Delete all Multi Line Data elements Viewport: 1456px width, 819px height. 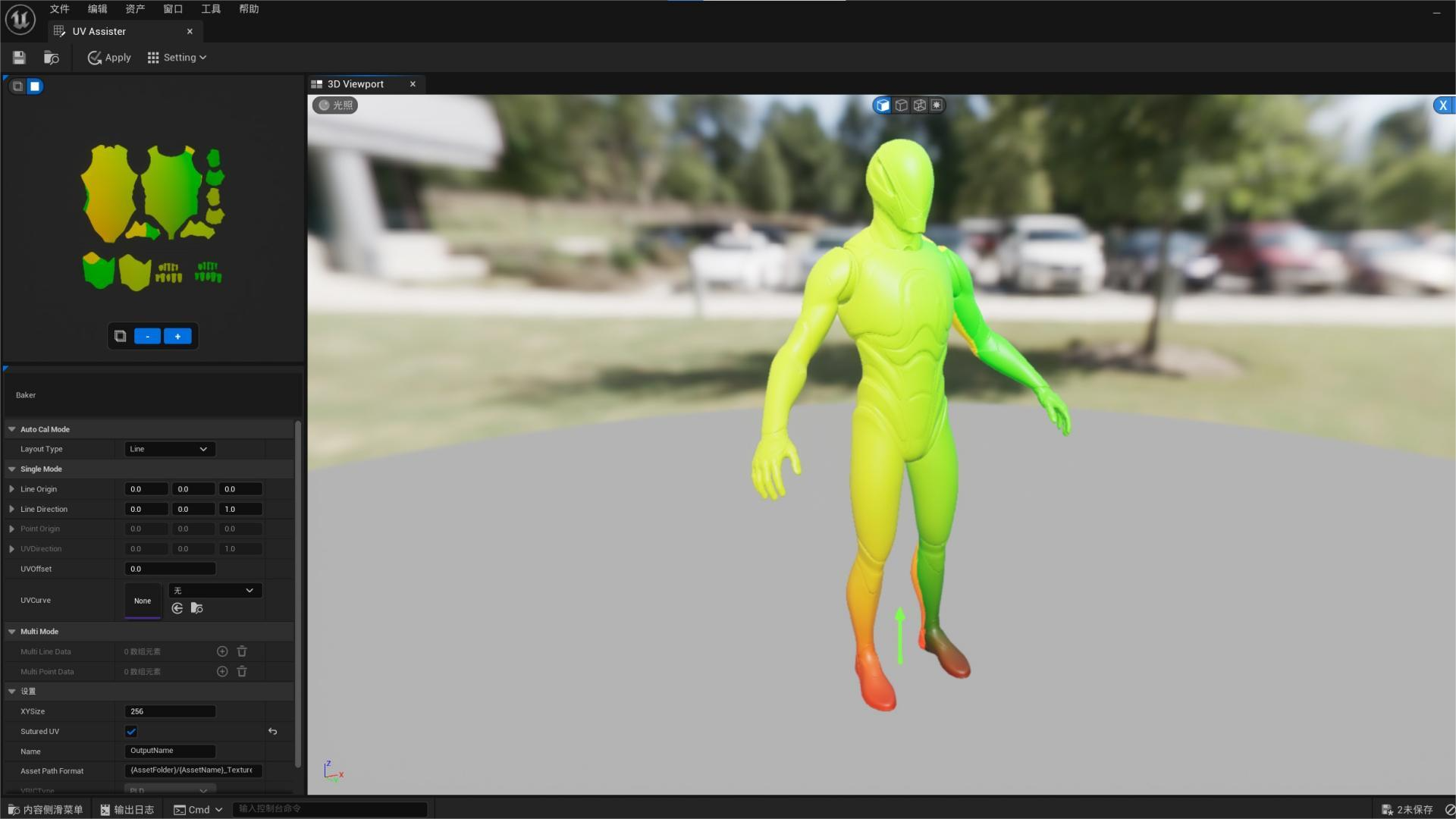[x=242, y=651]
